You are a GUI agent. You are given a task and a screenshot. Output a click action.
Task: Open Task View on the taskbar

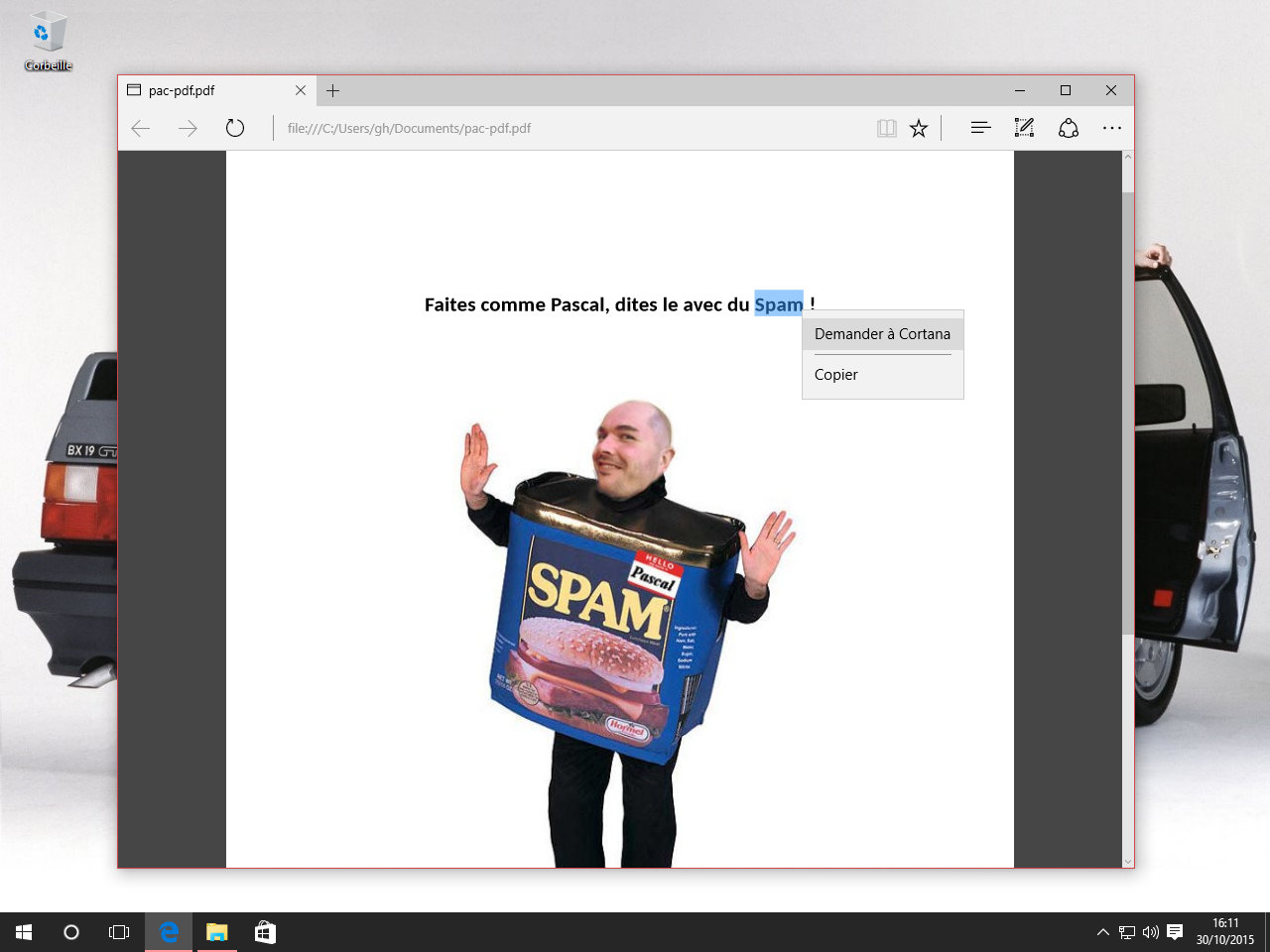click(119, 932)
